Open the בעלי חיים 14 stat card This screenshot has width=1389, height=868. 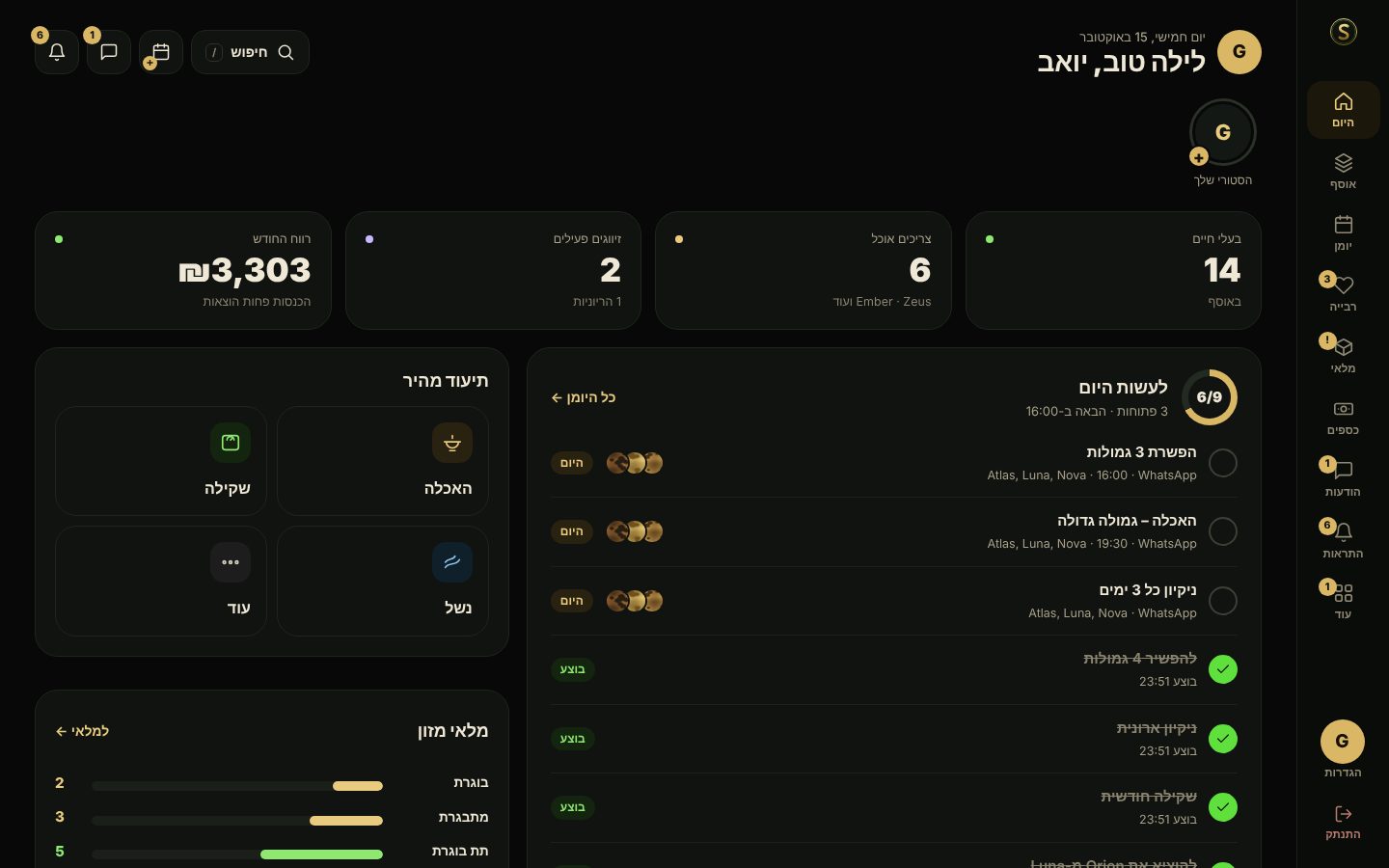pyautogui.click(x=1113, y=271)
